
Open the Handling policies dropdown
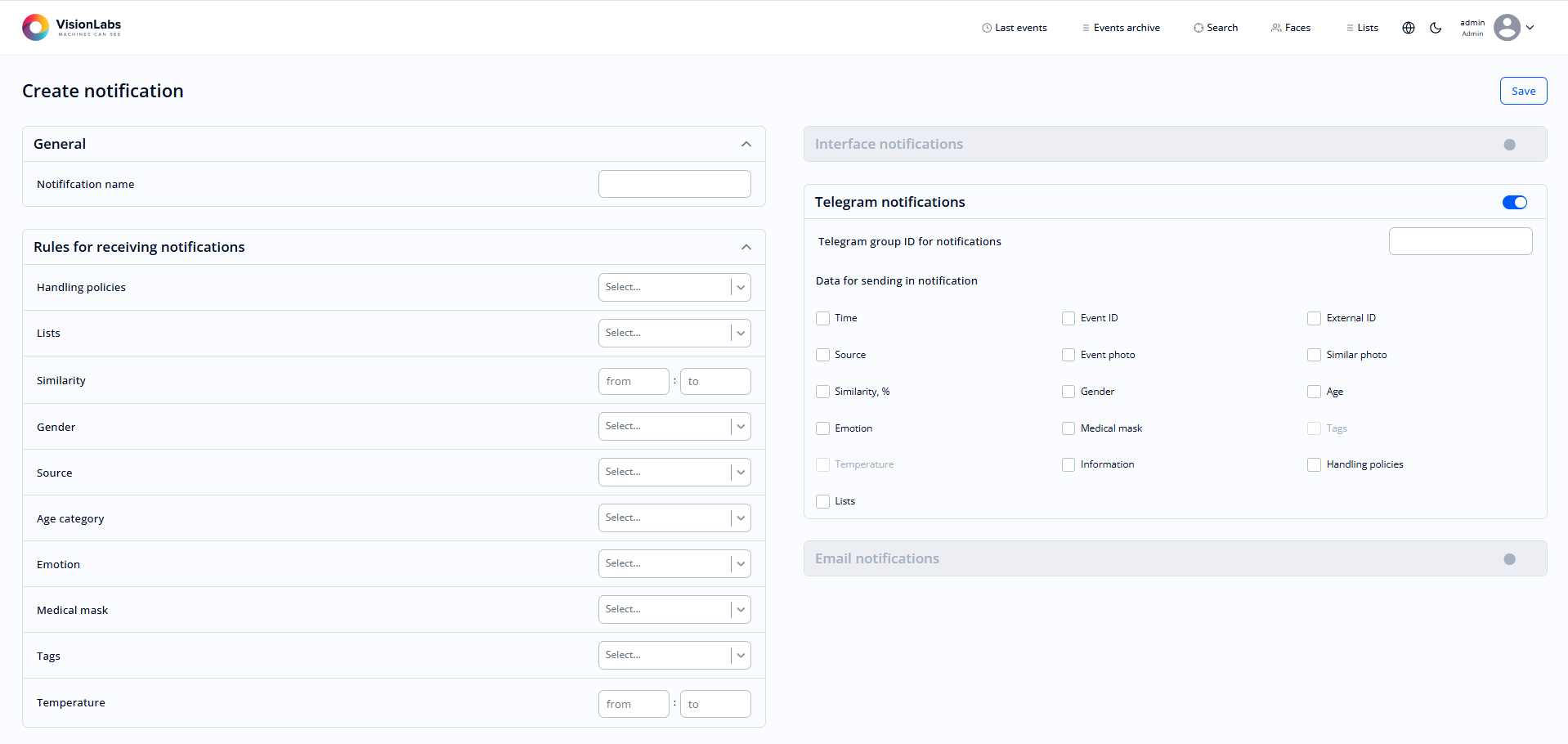(674, 287)
